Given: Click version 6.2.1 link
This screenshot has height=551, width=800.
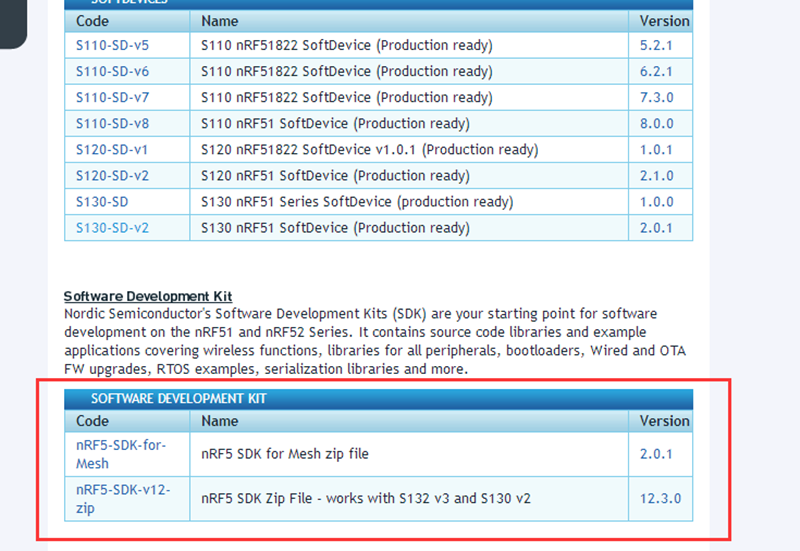Looking at the screenshot, I should 656,72.
